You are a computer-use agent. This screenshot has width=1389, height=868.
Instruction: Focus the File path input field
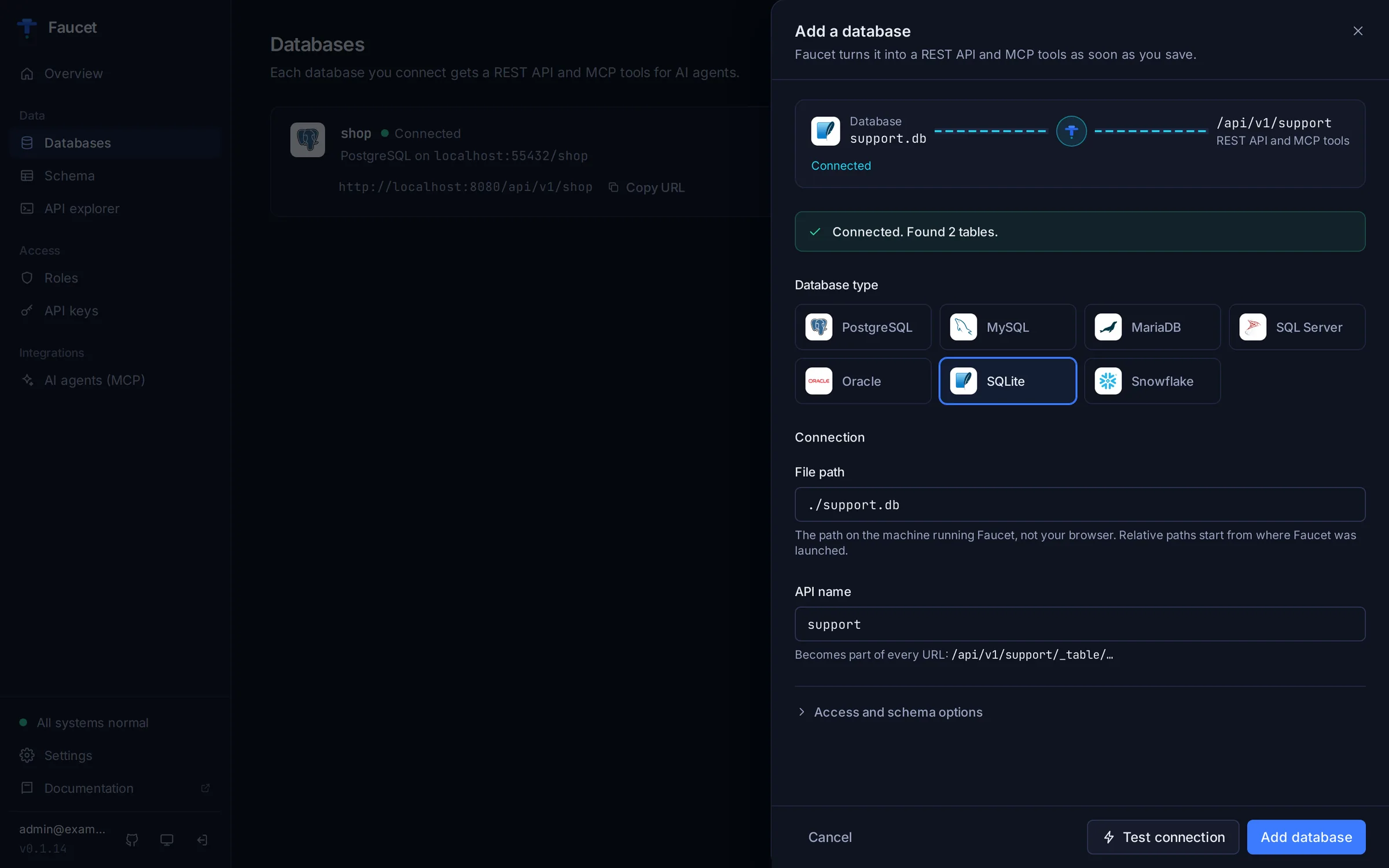[1080, 505]
